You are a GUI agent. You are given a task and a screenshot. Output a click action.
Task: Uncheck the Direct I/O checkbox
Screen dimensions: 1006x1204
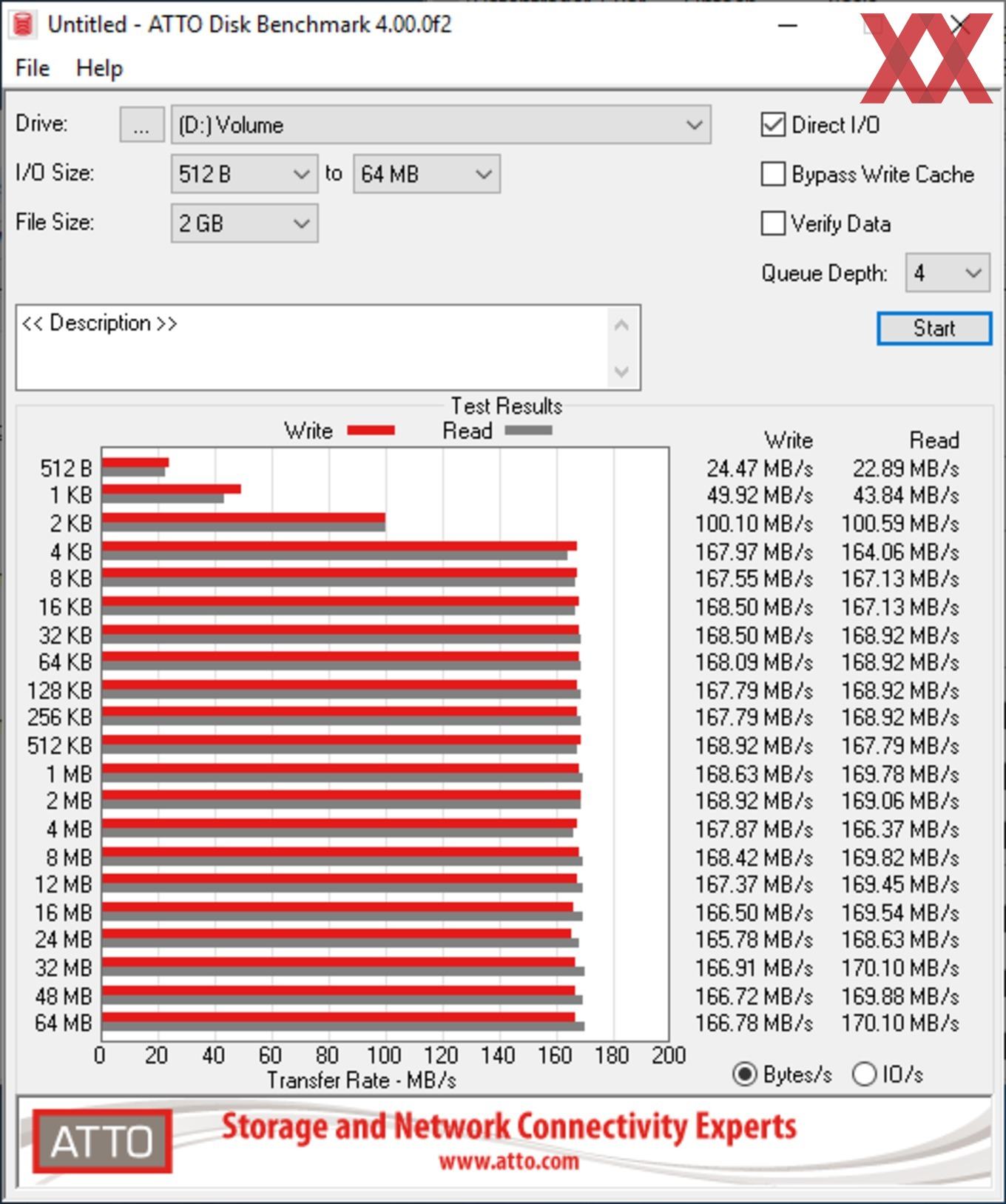click(x=773, y=124)
